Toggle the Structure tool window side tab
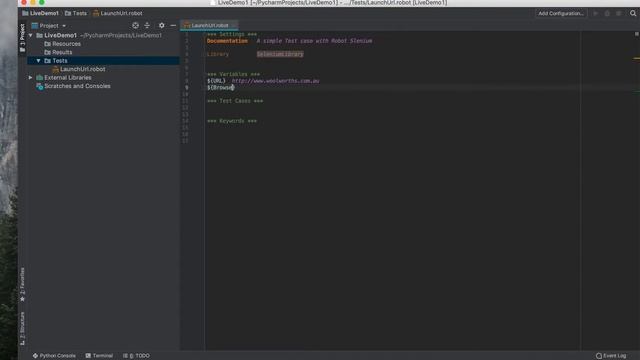This screenshot has width=640, height=360. (22, 329)
